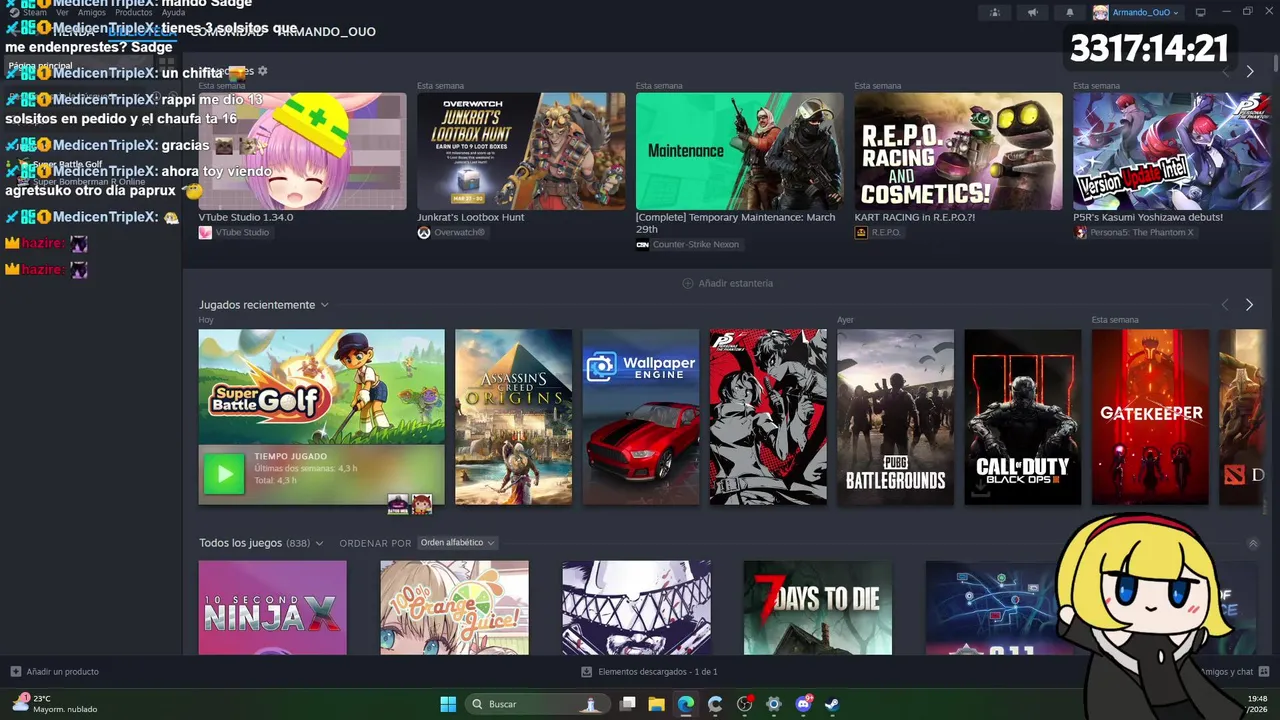Image resolution: width=1280 pixels, height=720 pixels.
Task: Show previous recently played games arrow
Action: [1225, 305]
